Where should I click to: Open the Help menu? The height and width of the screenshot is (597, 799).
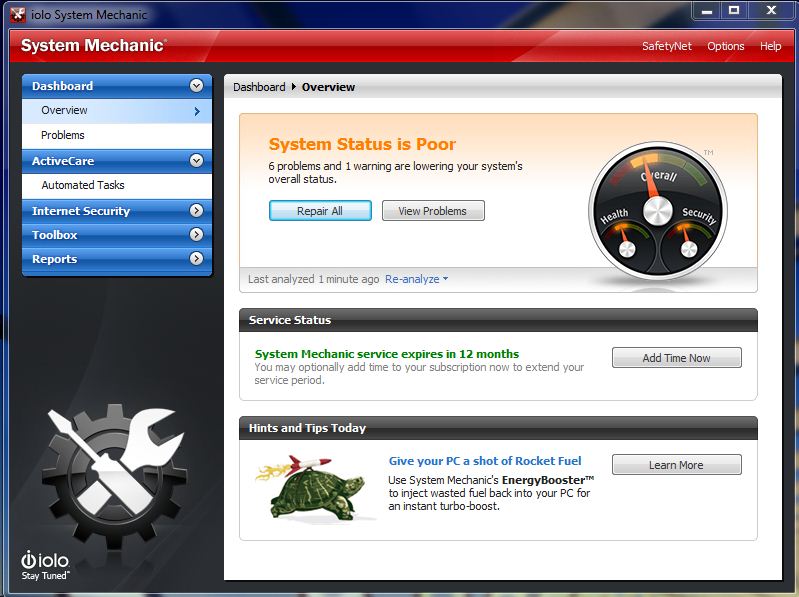pos(770,46)
